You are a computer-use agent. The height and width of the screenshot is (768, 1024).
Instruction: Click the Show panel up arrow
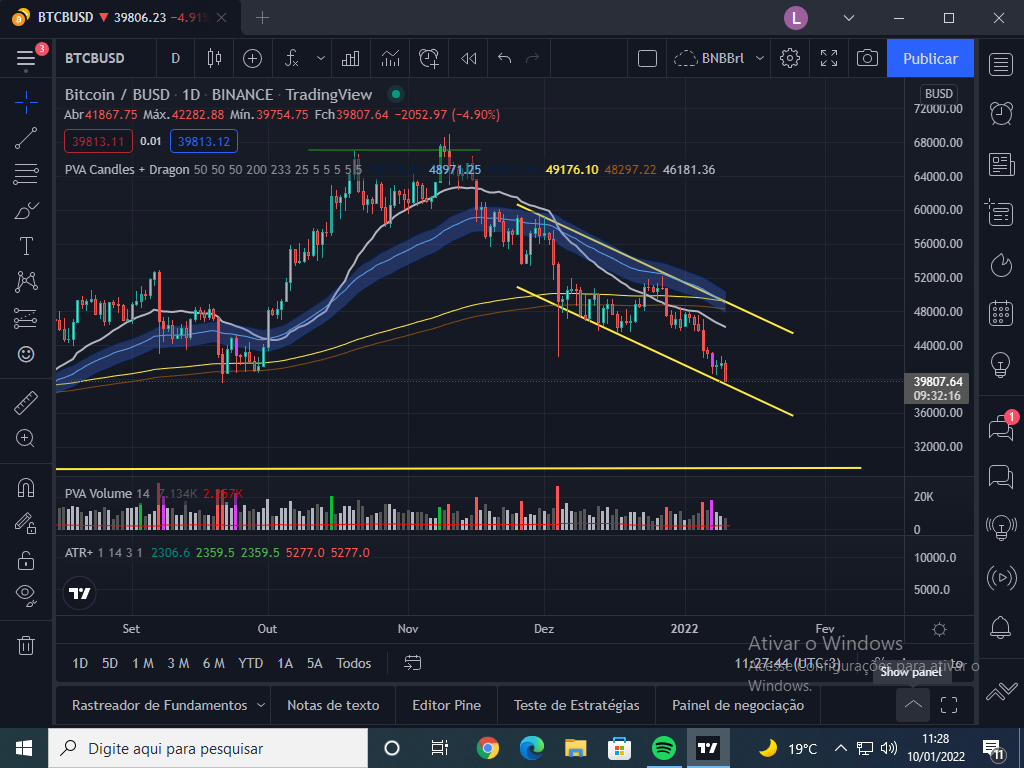tap(913, 704)
